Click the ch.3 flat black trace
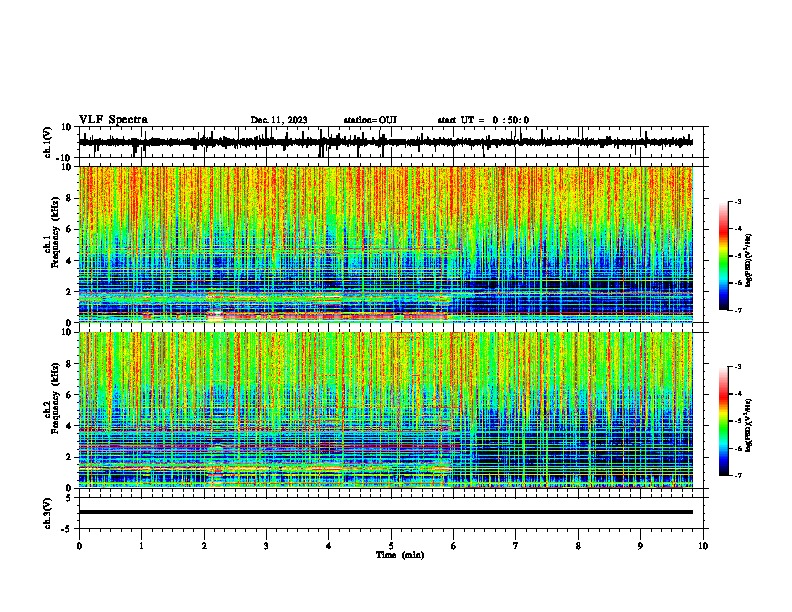 (386, 512)
